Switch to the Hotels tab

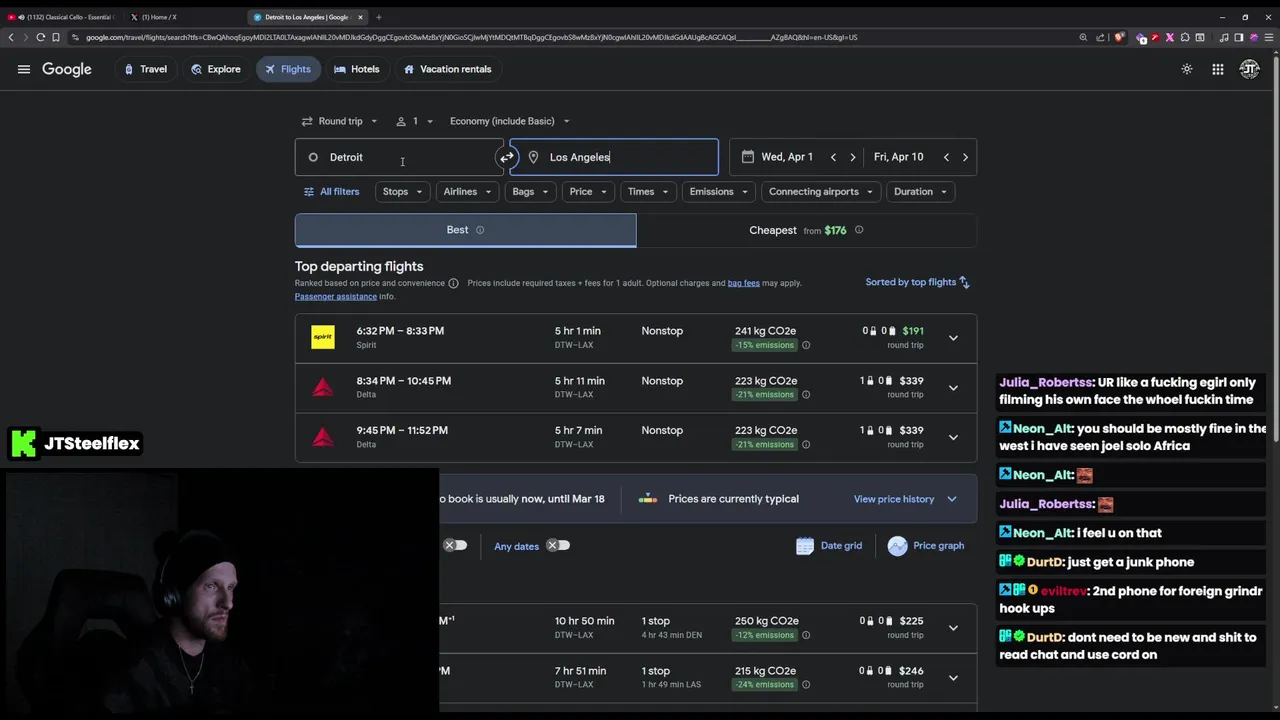tap(356, 69)
